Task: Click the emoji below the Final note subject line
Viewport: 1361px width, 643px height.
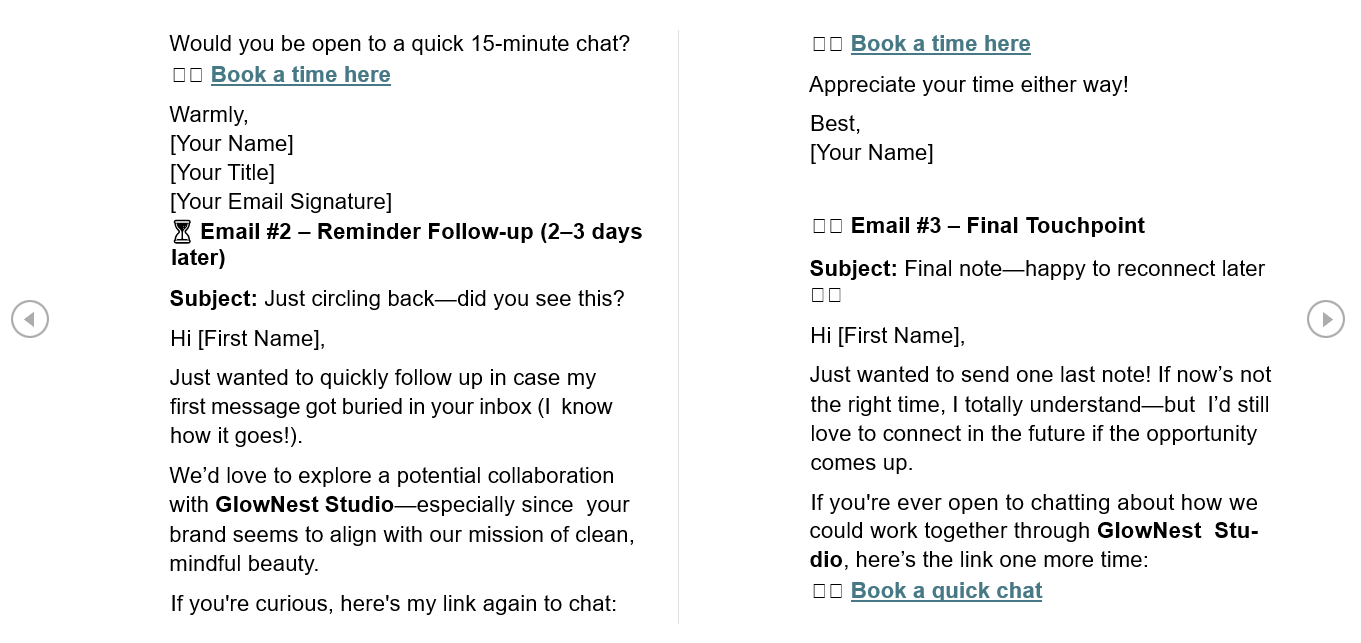Action: coord(826,295)
